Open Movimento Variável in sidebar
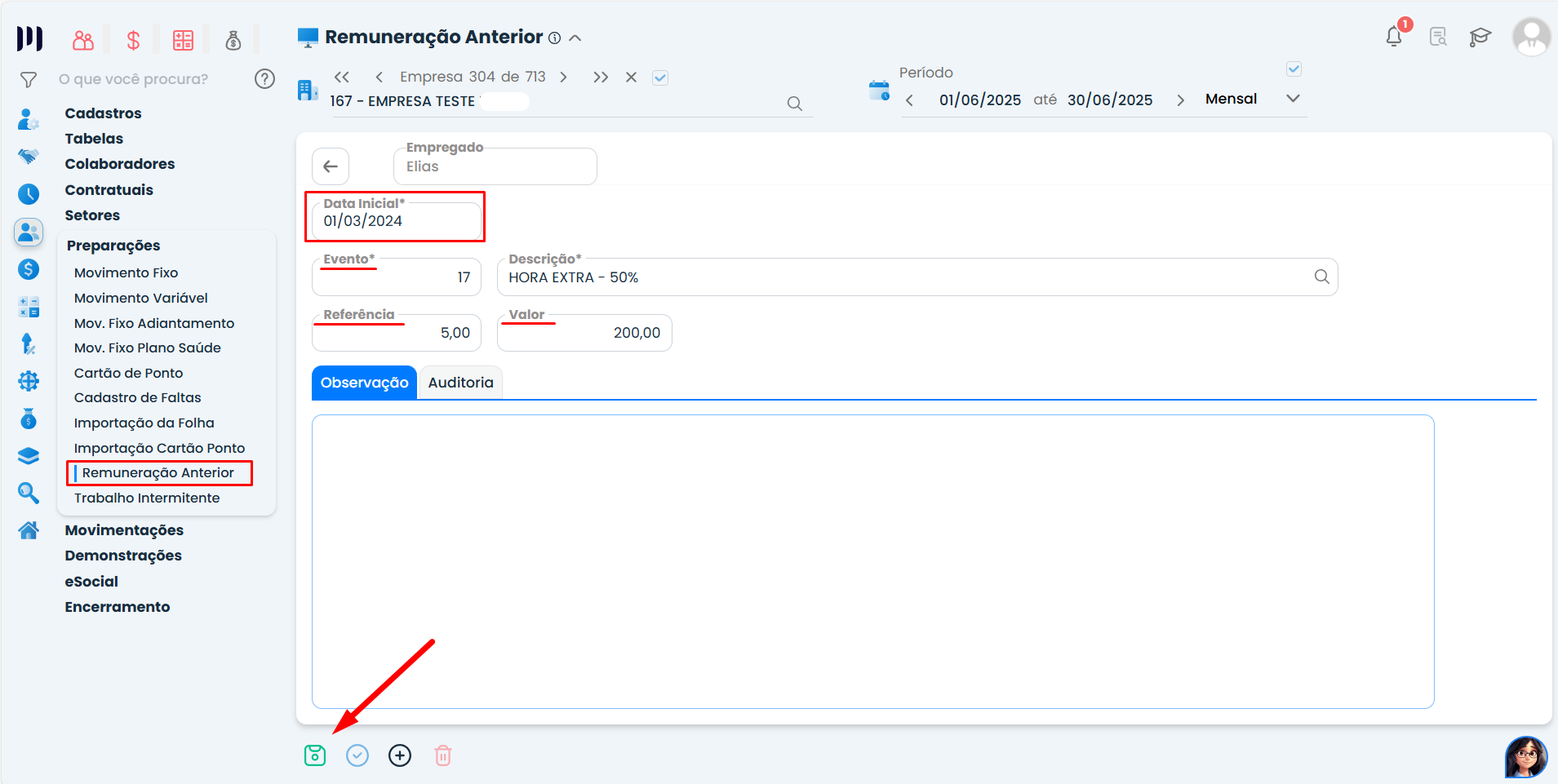Viewport: 1558px width, 784px height. coord(140,298)
